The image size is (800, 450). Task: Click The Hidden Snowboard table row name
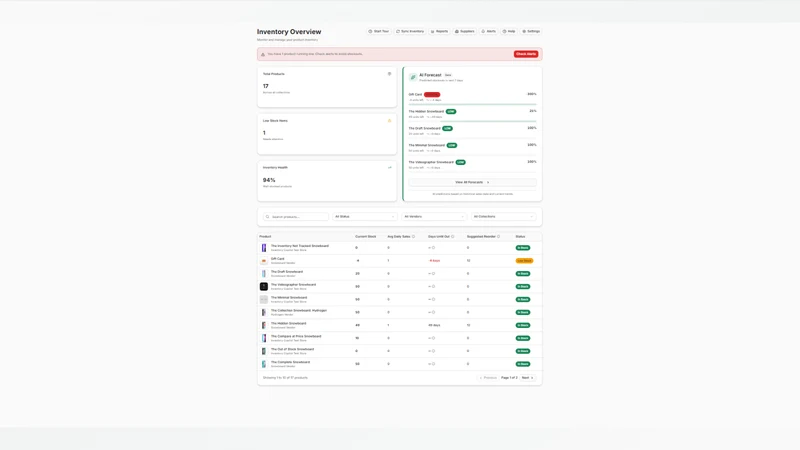pos(288,323)
